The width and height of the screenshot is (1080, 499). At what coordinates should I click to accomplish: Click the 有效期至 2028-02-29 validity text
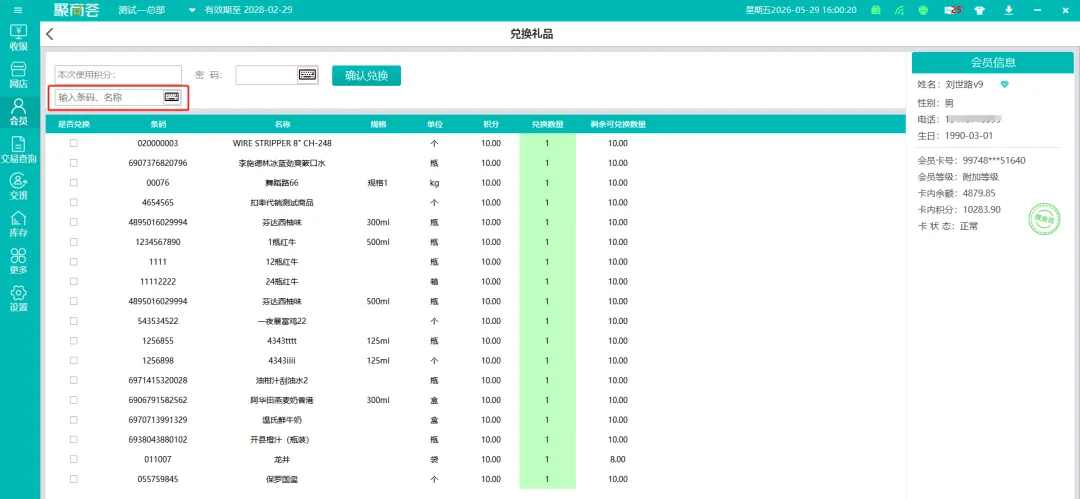[249, 10]
